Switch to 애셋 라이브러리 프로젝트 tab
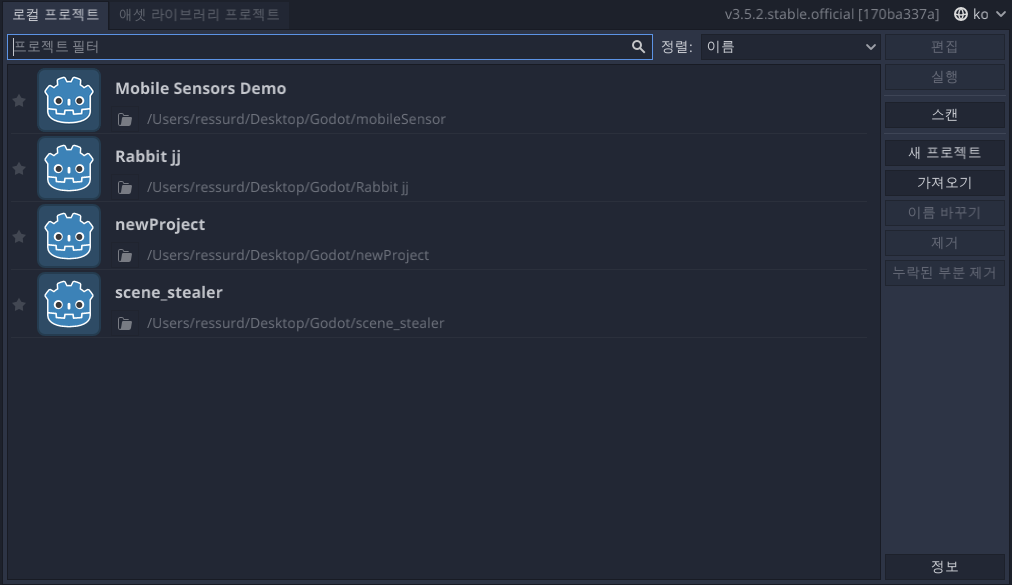Viewport: 1012px width, 585px height. (x=199, y=14)
